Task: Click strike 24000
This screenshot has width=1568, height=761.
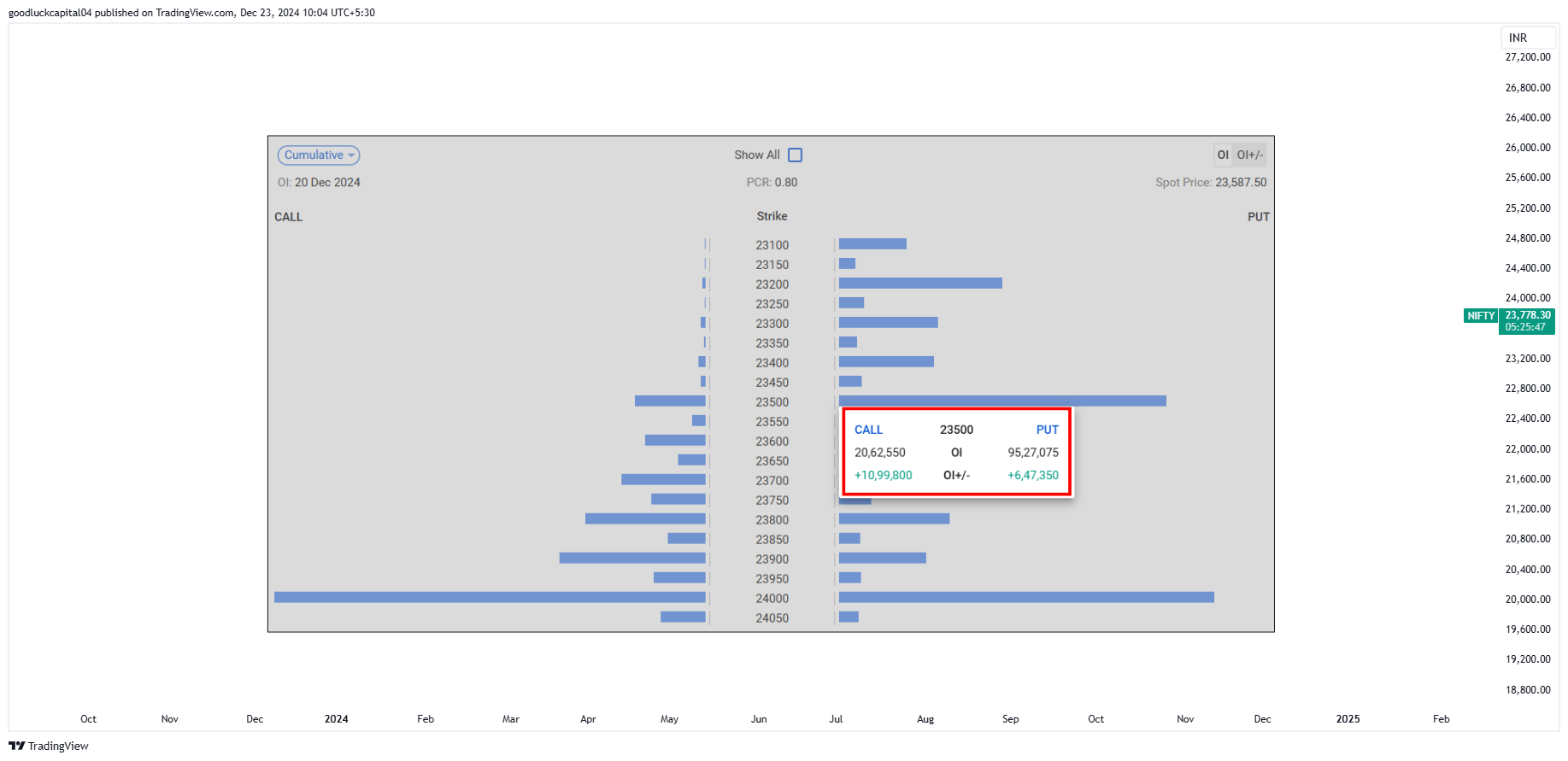Action: click(772, 599)
